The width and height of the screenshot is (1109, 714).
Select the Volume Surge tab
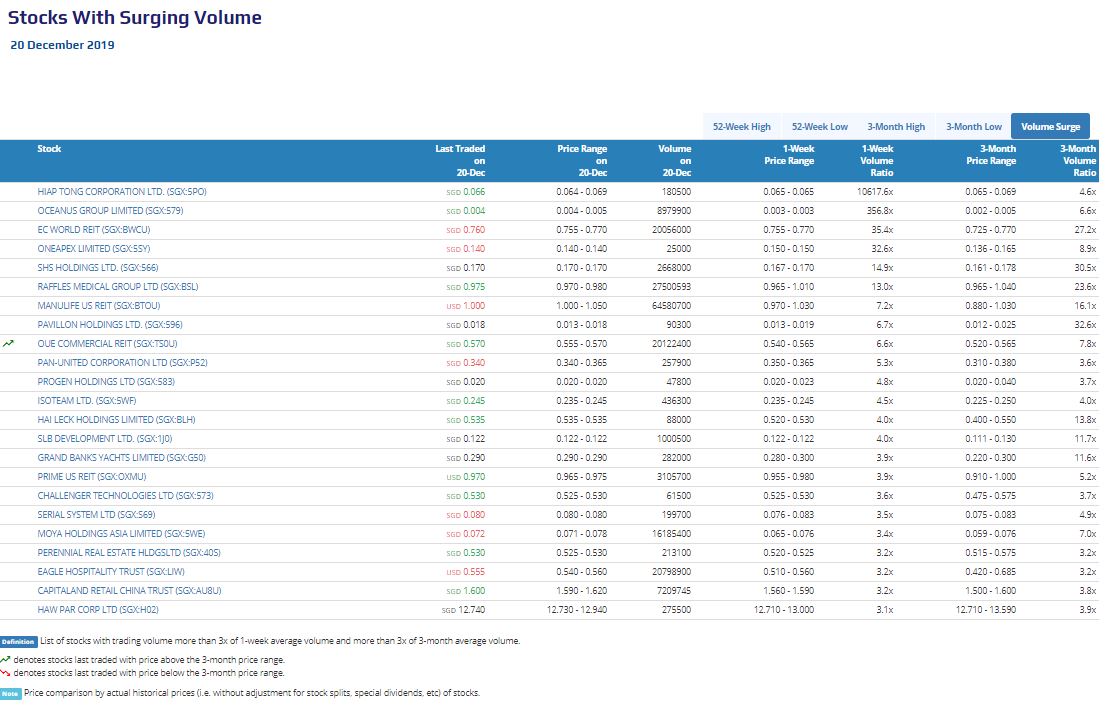point(1050,127)
